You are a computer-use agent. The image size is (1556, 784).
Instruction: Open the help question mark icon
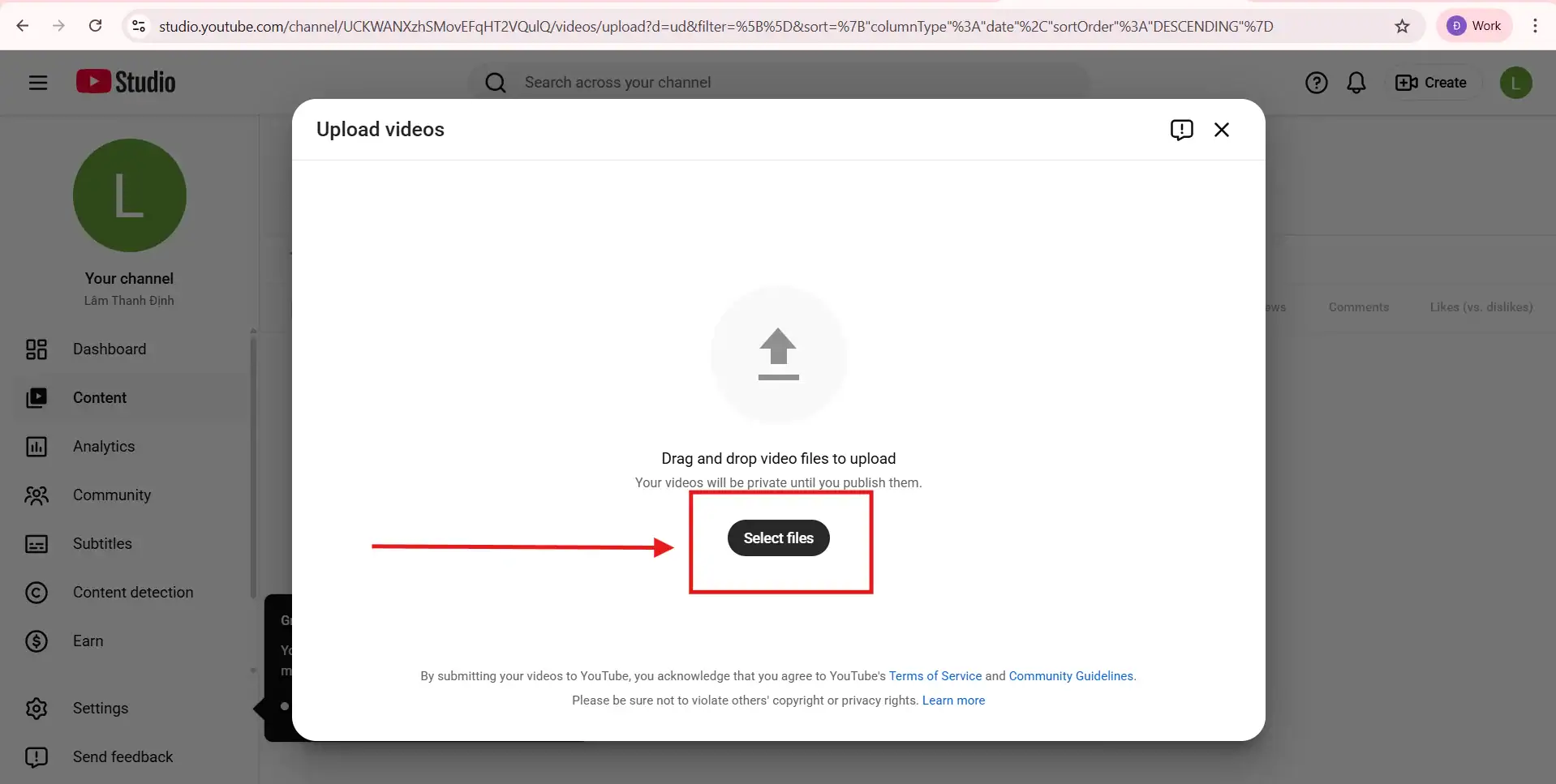pos(1316,83)
